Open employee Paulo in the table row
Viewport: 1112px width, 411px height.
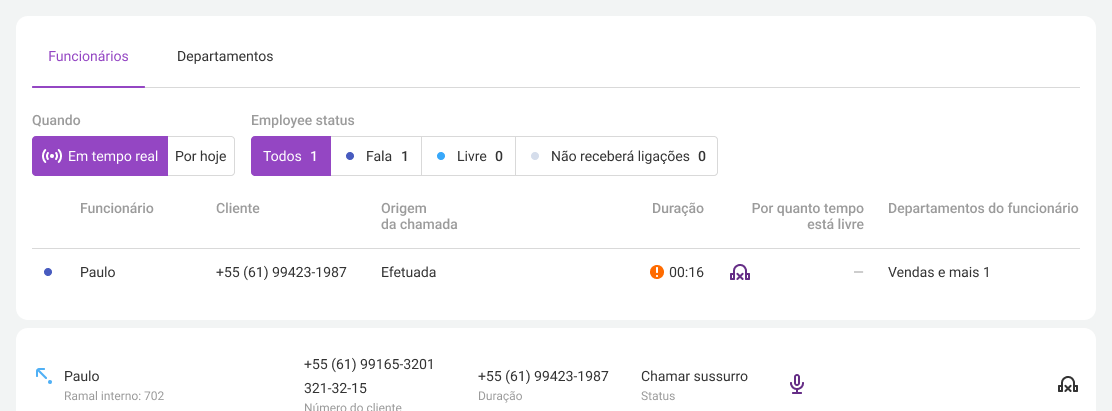(97, 272)
